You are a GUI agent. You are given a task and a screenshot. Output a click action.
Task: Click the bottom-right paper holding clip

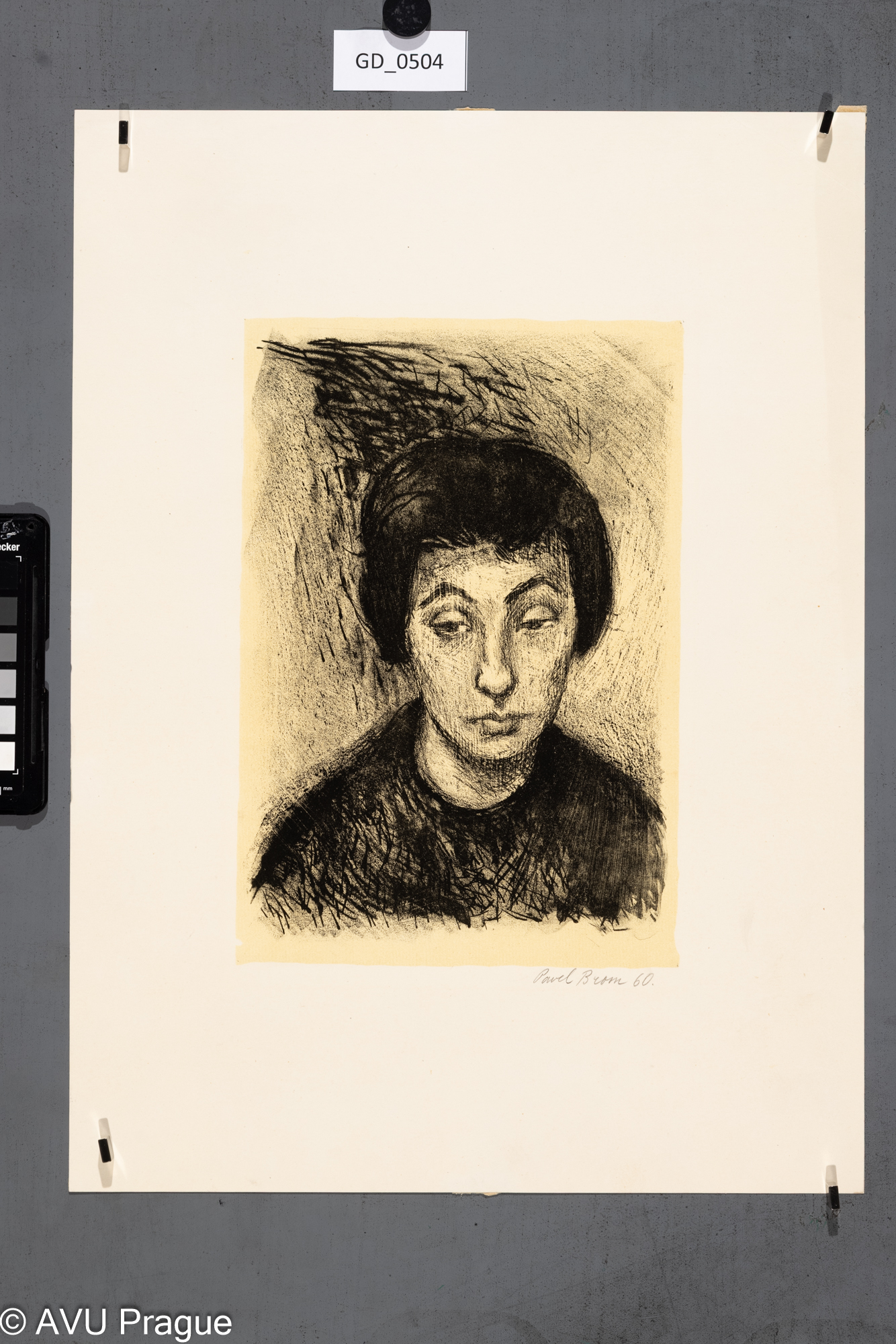coord(834,1197)
